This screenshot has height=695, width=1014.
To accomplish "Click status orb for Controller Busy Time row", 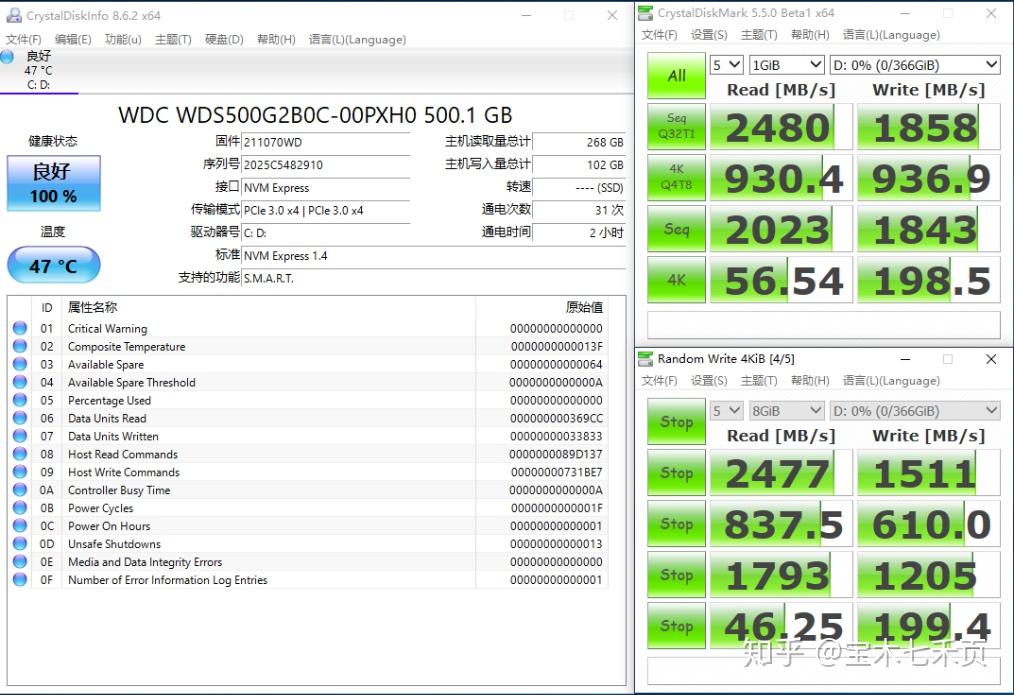I will coord(20,490).
